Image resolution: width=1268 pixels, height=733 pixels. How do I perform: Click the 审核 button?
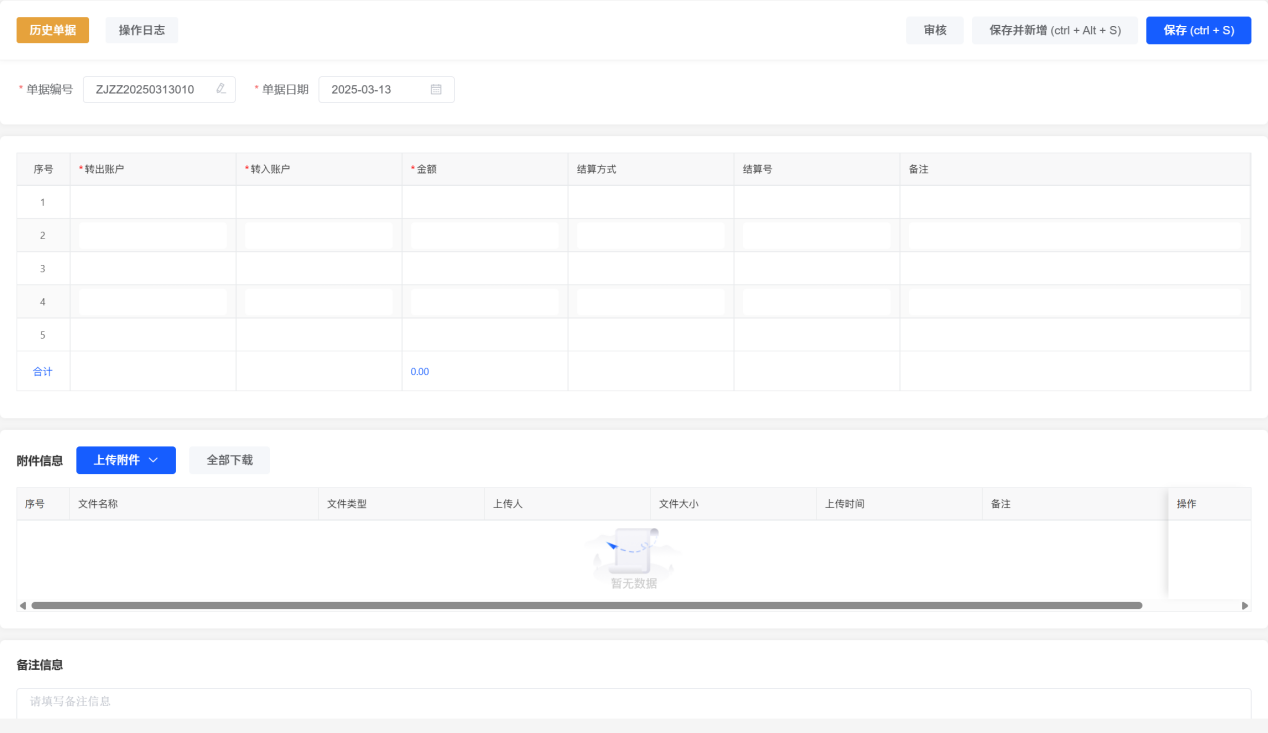point(934,30)
